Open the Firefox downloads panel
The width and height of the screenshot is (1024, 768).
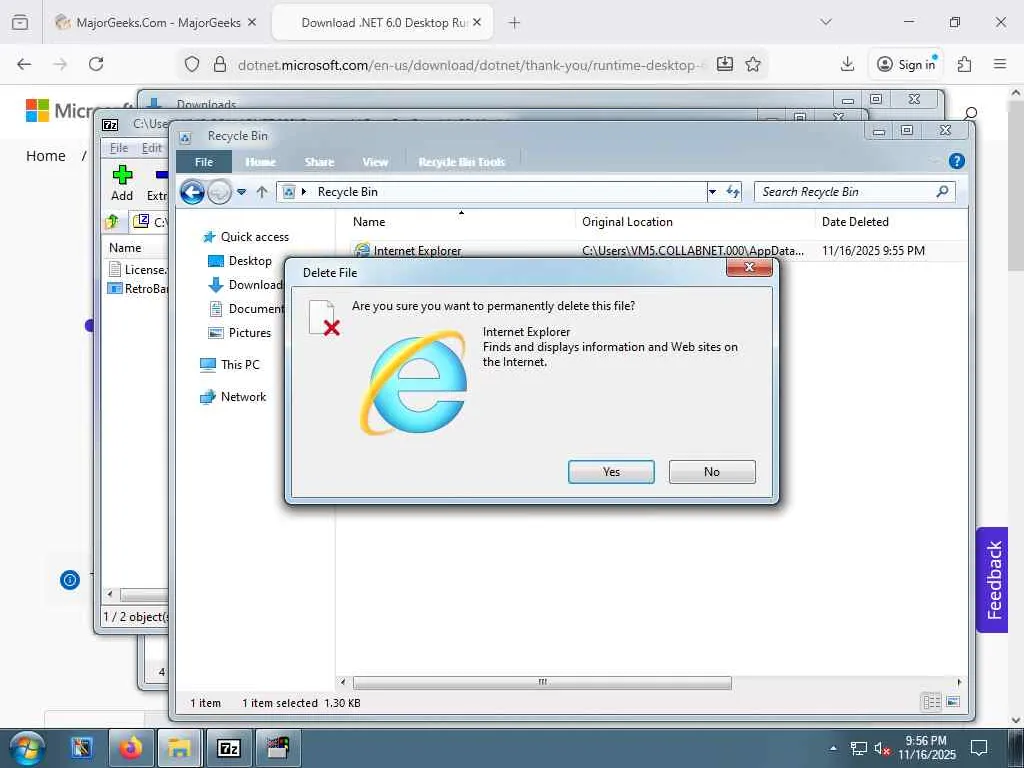click(847, 64)
